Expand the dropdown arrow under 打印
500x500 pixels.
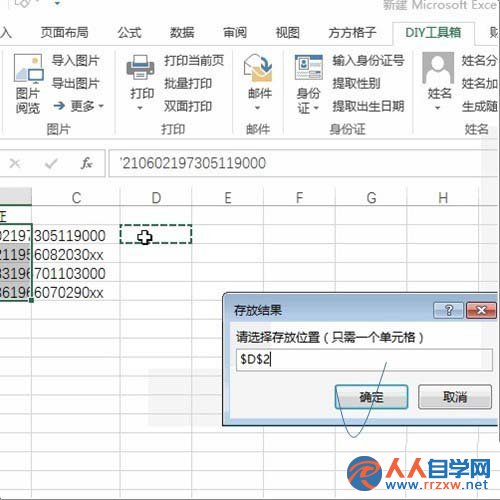click(140, 108)
